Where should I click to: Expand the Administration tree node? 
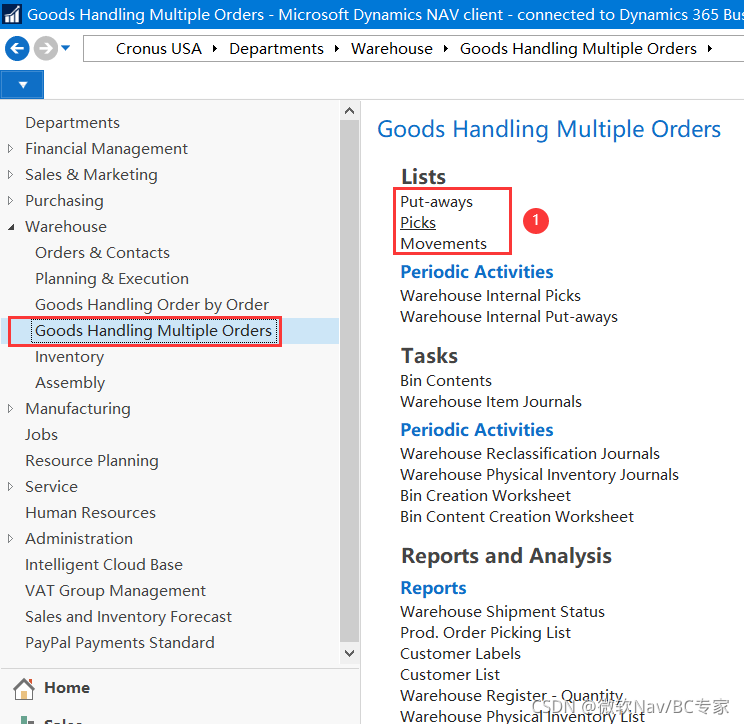coord(10,539)
